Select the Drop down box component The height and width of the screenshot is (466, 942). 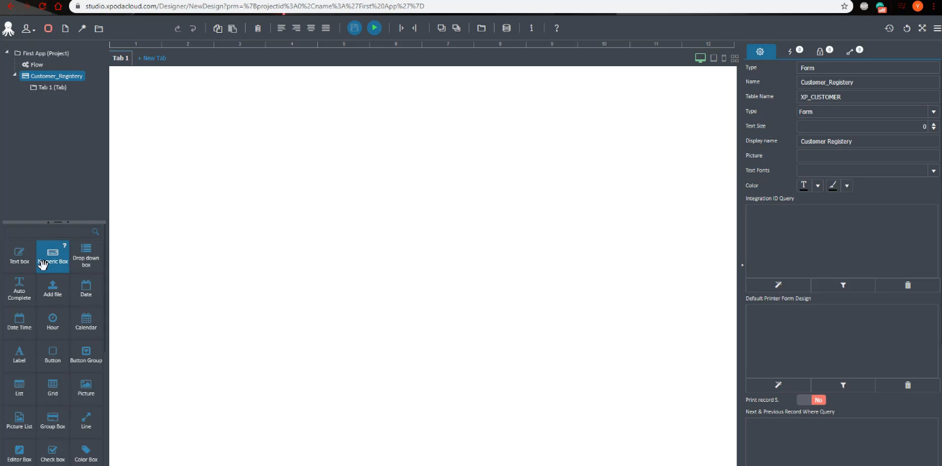tap(86, 256)
